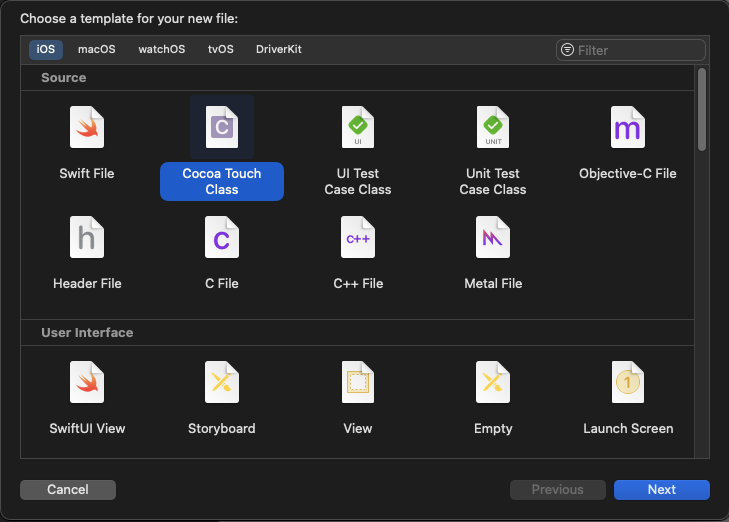Click the Cancel button
This screenshot has width=729, height=522.
[x=68, y=490]
